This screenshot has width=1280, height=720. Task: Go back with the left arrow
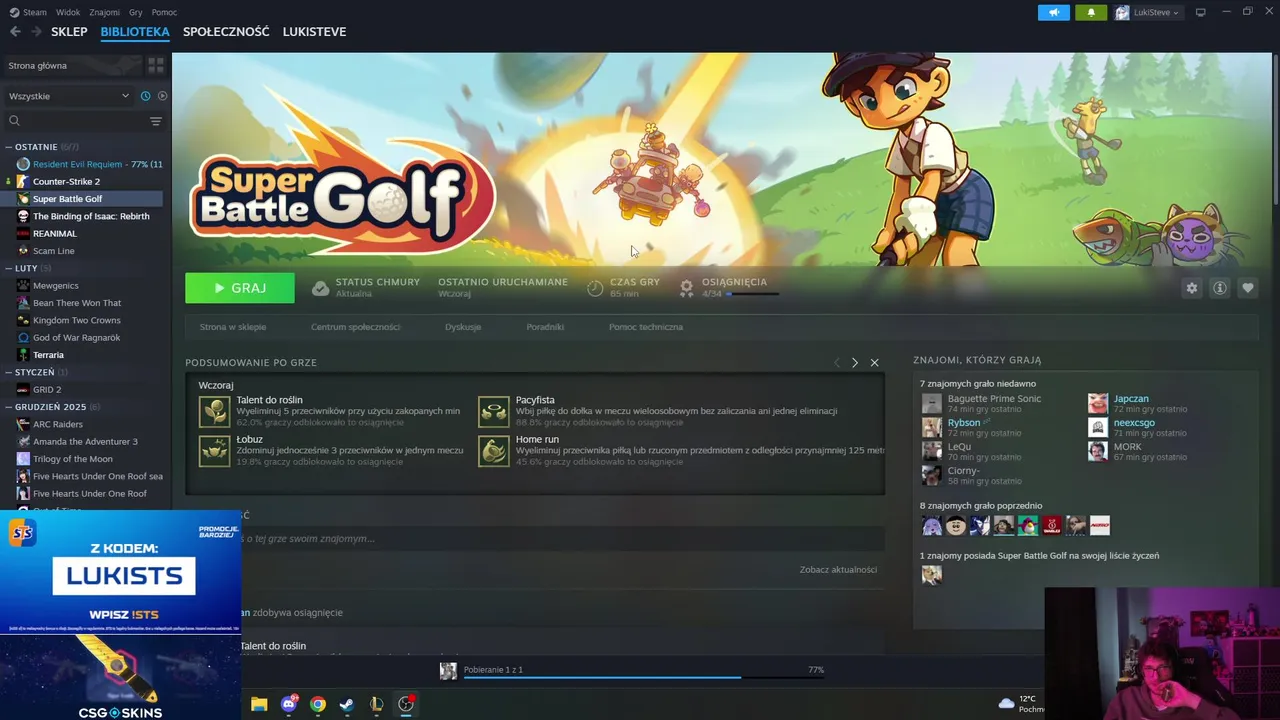(15, 31)
